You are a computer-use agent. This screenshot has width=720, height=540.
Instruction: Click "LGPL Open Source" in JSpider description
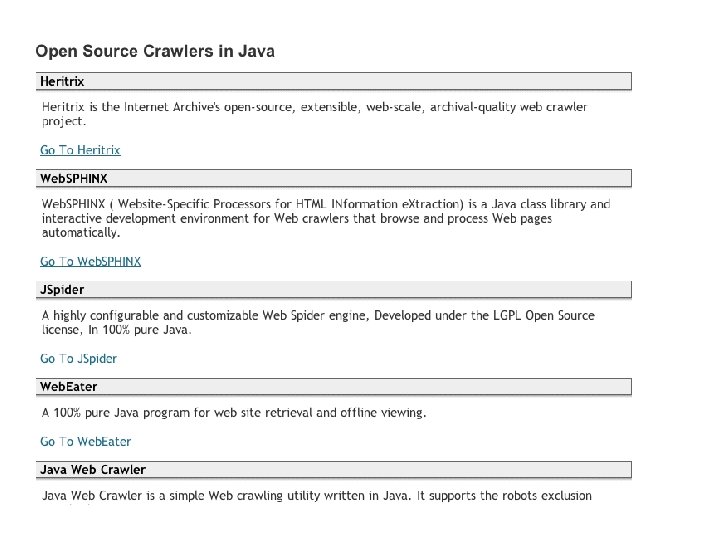point(541,315)
